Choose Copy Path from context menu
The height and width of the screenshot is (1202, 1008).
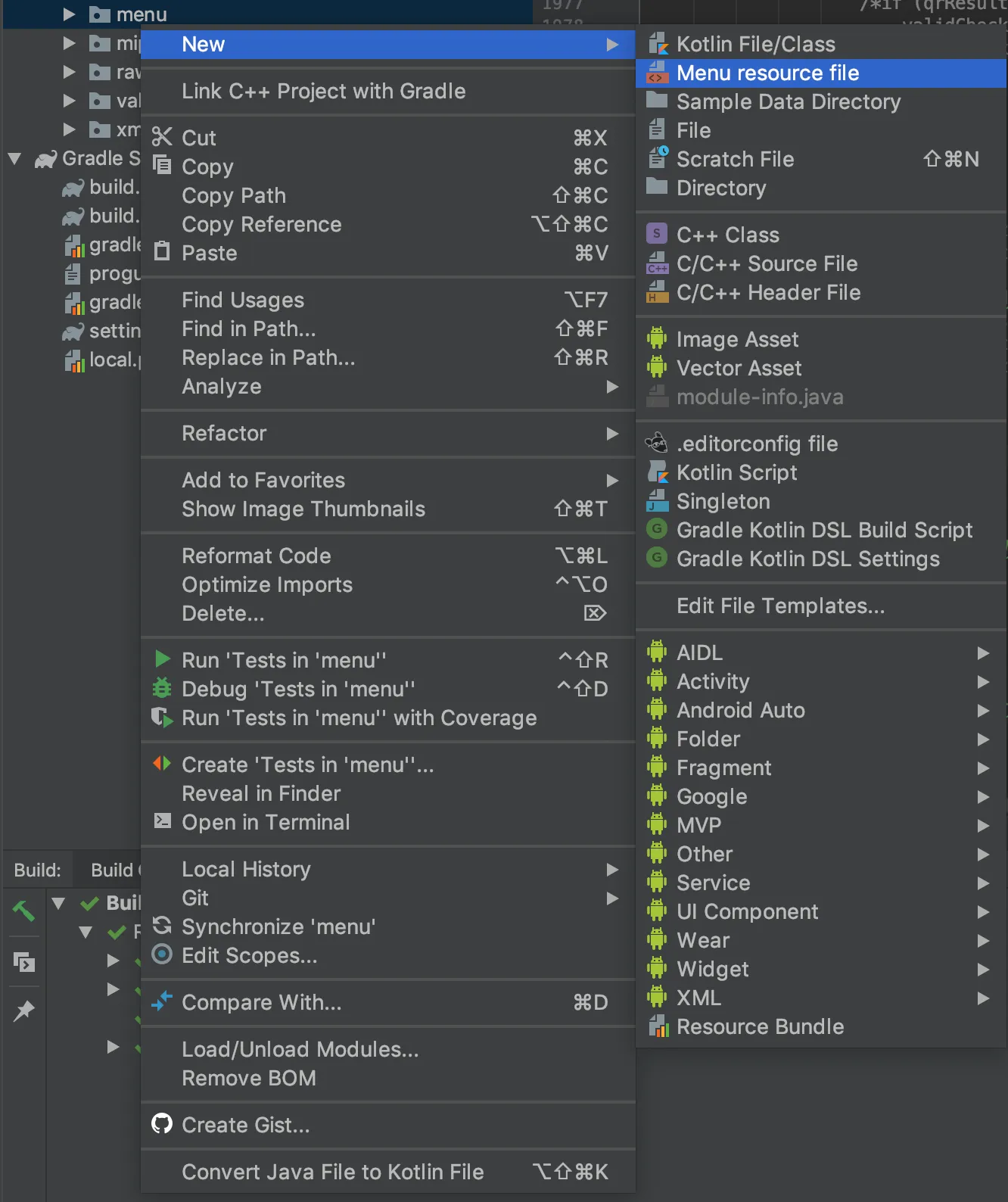234,195
